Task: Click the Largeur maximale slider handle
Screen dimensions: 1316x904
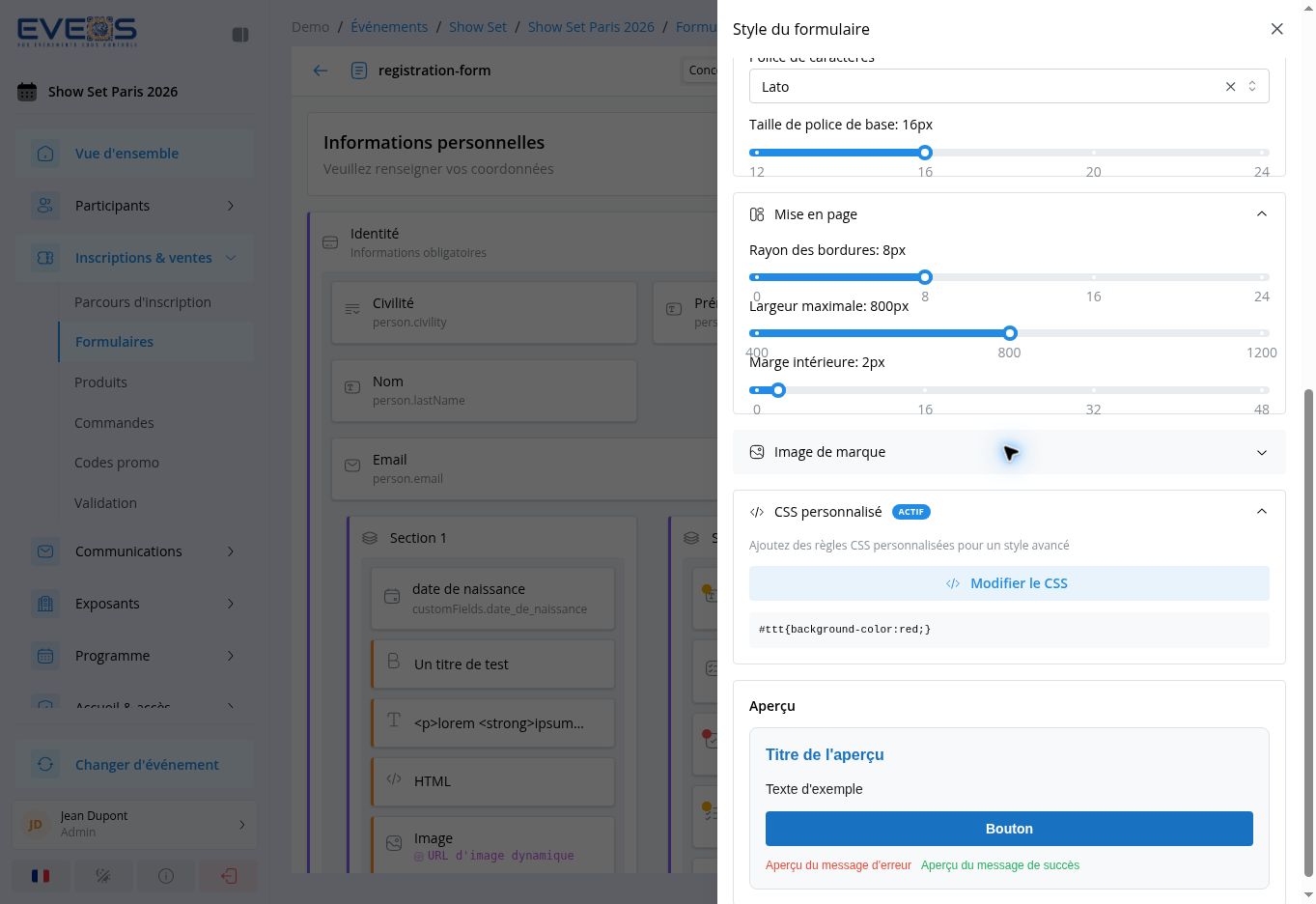Action: [x=1010, y=333]
